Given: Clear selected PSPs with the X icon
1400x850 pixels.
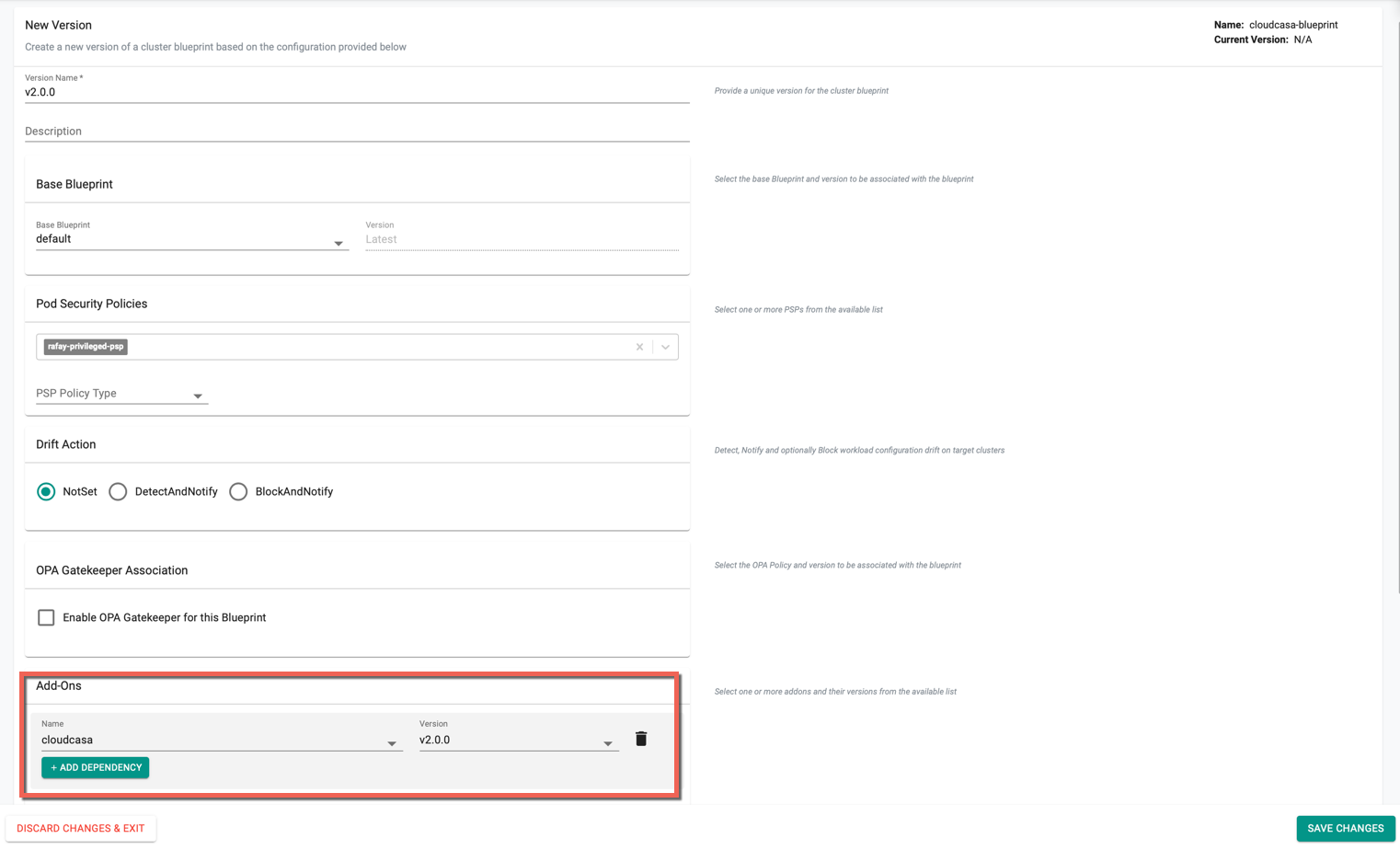Looking at the screenshot, I should pos(639,347).
